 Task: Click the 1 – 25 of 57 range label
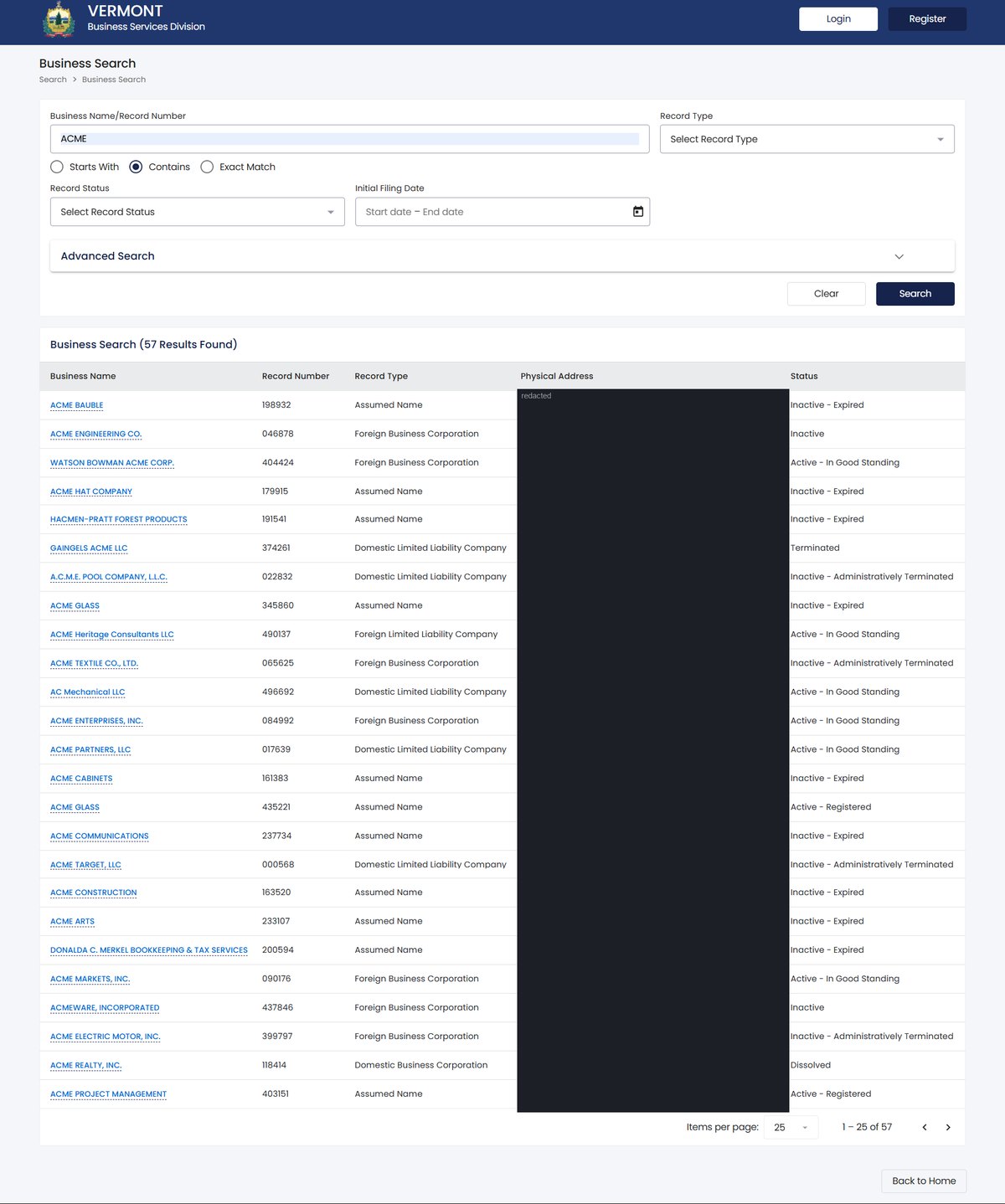(867, 1127)
